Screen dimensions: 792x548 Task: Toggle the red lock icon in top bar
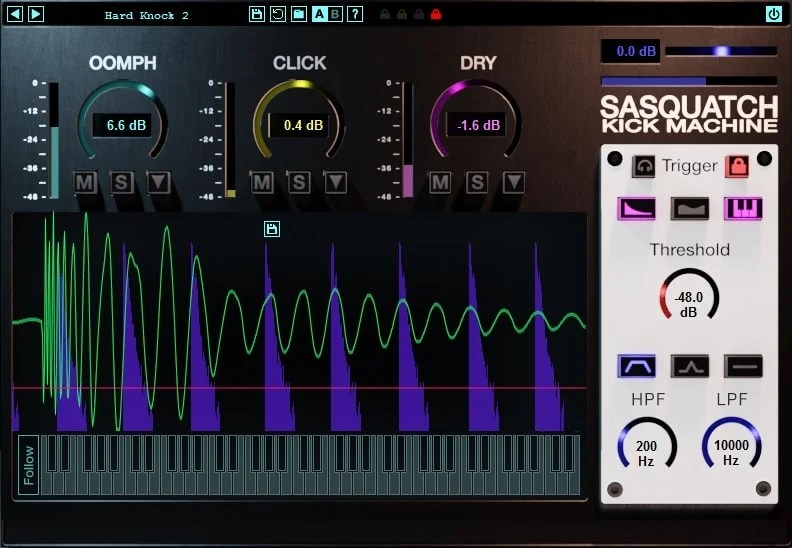click(x=436, y=14)
